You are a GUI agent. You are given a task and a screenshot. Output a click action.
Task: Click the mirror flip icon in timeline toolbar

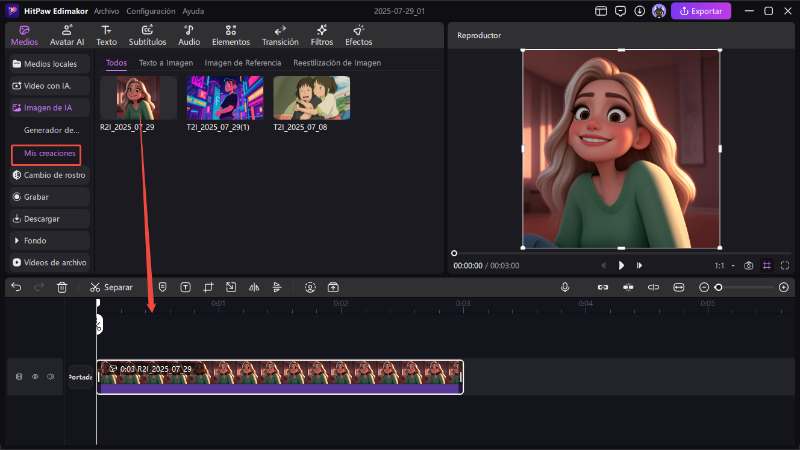pyautogui.click(x=254, y=287)
